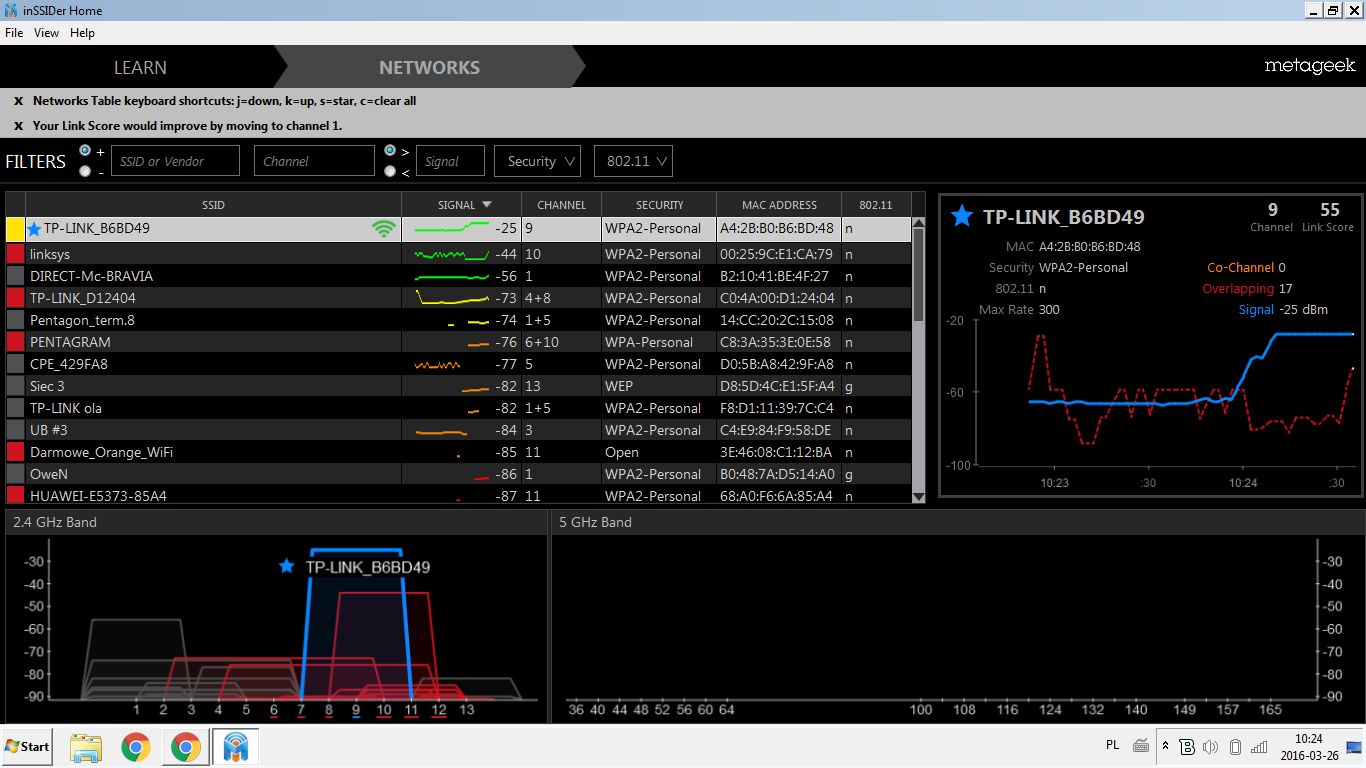Viewport: 1366px width, 768px height.
Task: Click the star on the 2.4 GHz graph label
Action: click(287, 566)
